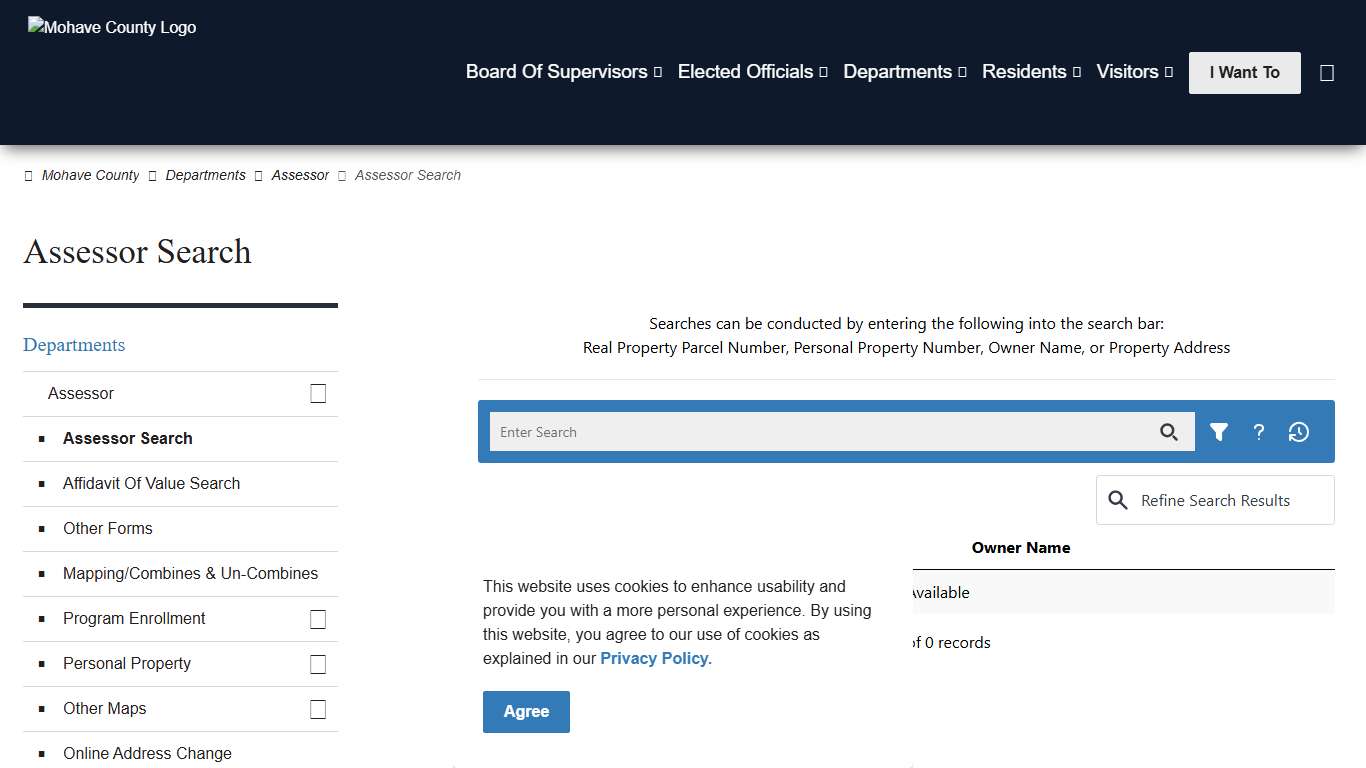This screenshot has height=768, width=1366.
Task: Select Departments in the breadcrumb trail
Action: pyautogui.click(x=205, y=175)
